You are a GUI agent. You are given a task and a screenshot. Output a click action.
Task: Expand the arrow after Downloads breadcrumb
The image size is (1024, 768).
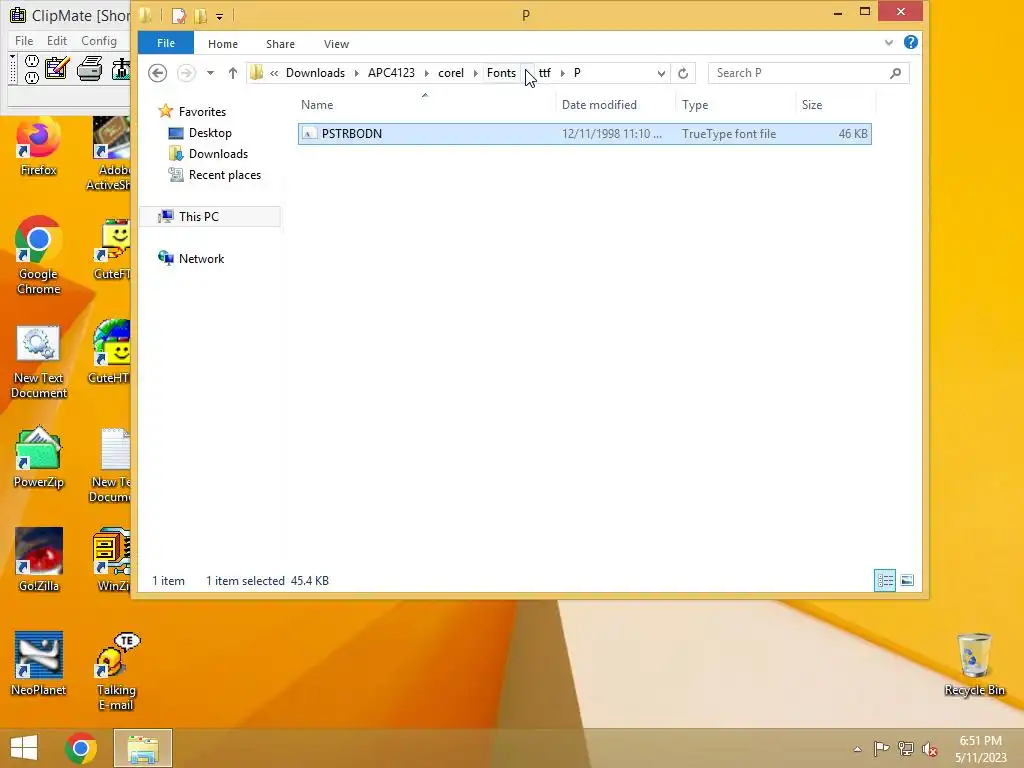(357, 73)
